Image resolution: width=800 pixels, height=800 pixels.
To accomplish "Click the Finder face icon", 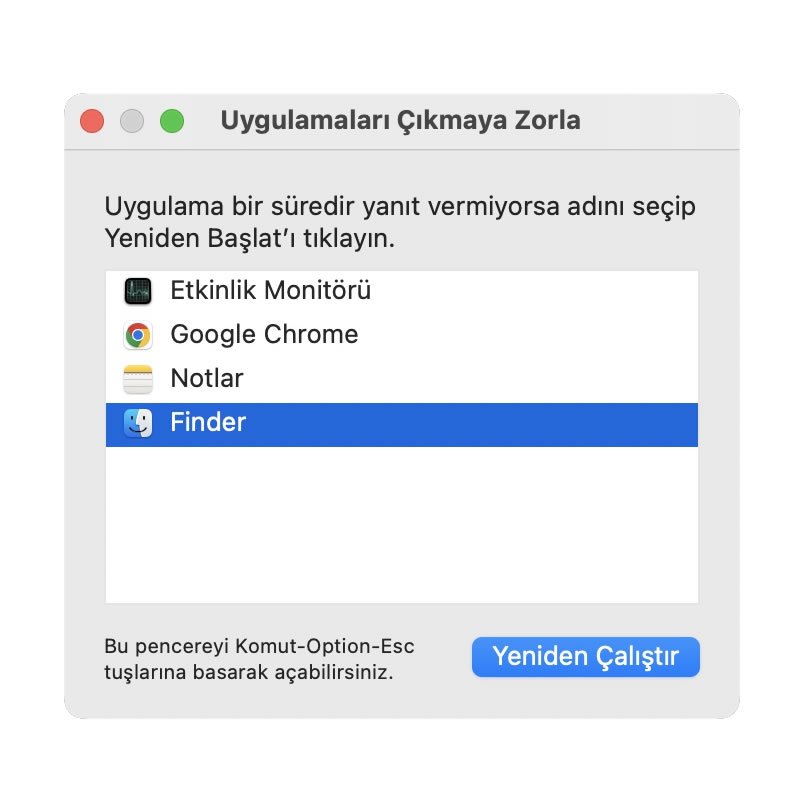I will [x=138, y=424].
